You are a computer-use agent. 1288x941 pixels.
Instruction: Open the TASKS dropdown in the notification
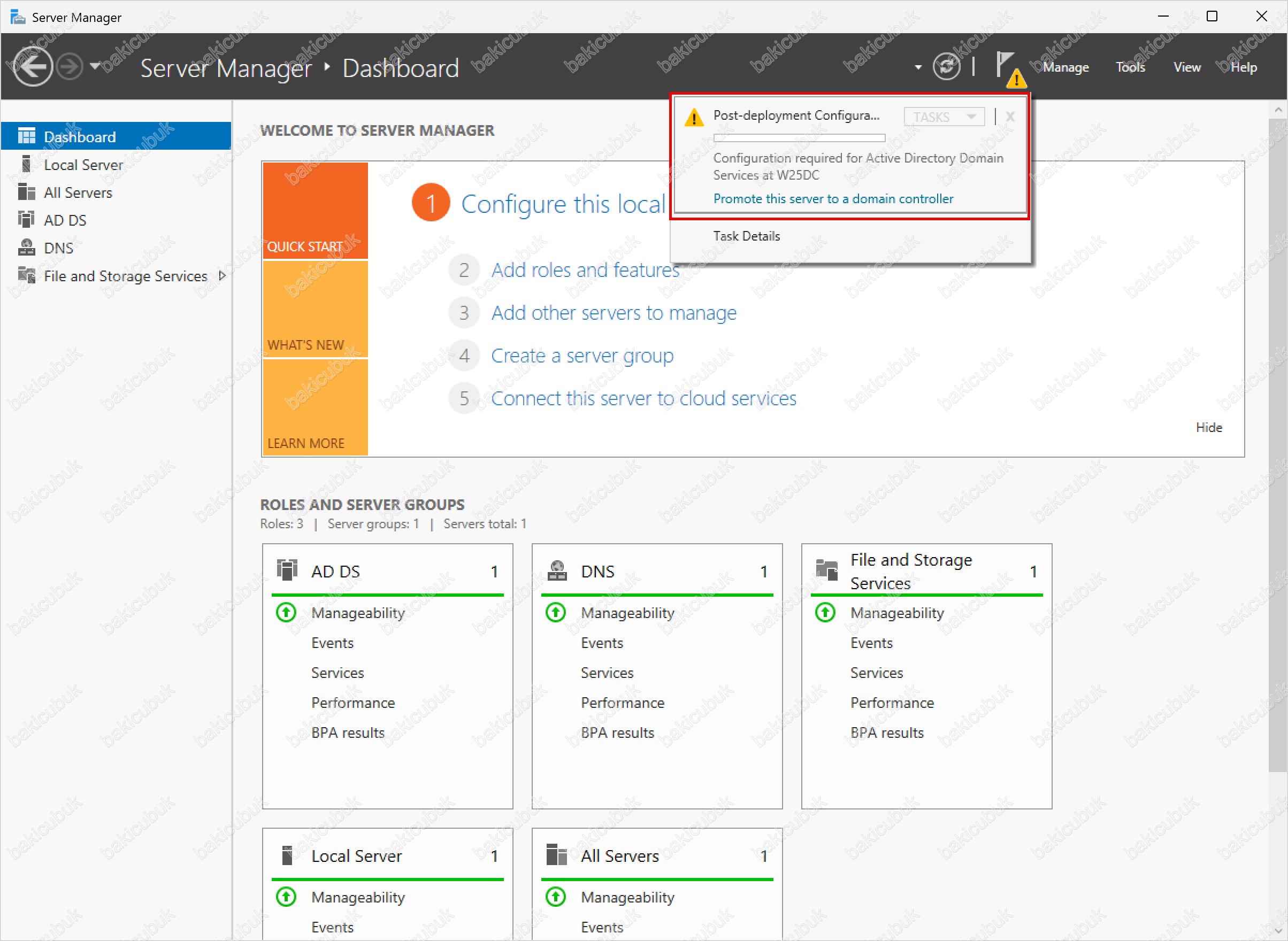[x=944, y=117]
